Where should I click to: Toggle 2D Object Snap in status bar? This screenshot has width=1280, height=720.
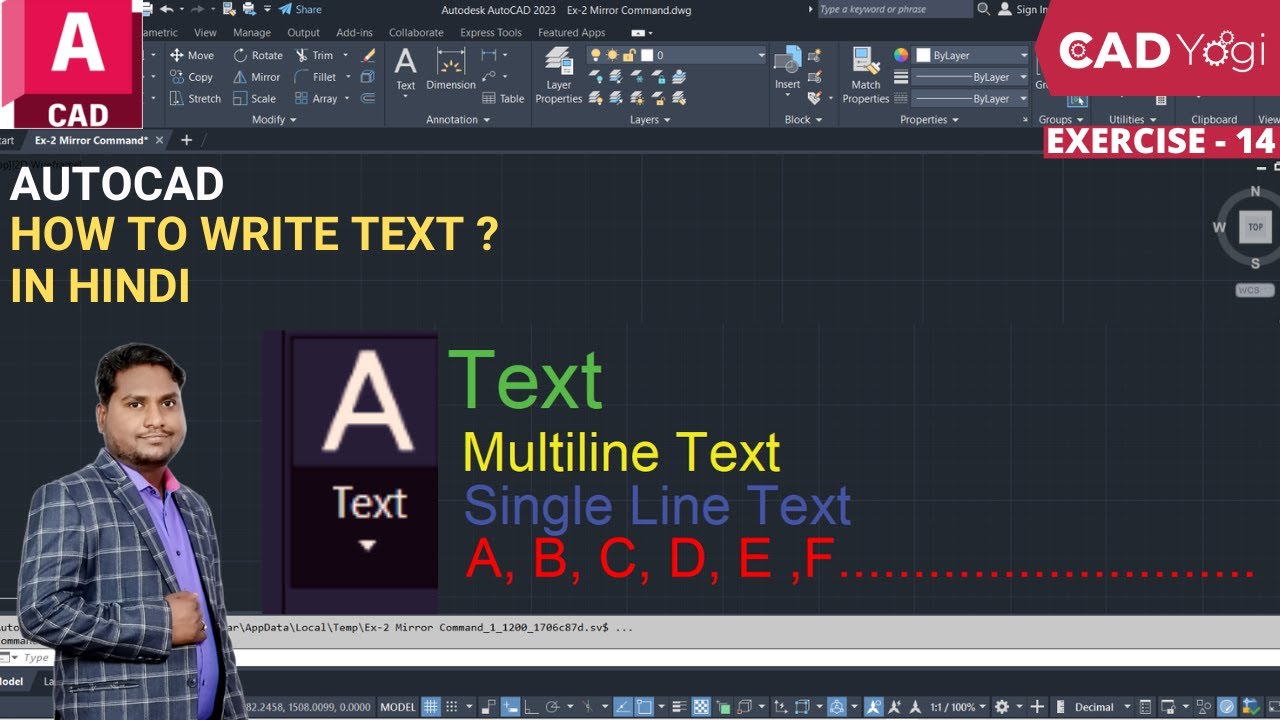tap(644, 707)
